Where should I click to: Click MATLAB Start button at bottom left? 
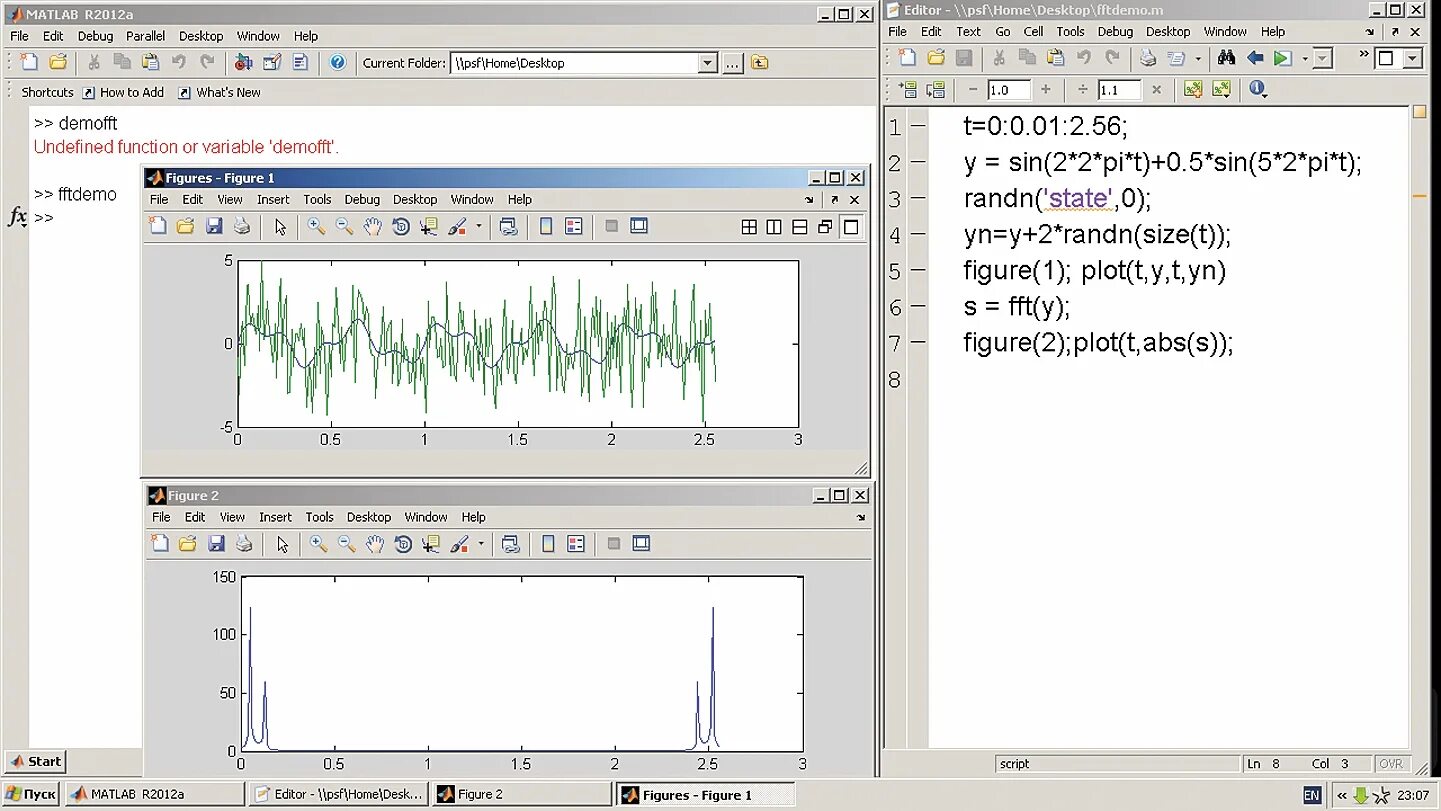tap(35, 761)
